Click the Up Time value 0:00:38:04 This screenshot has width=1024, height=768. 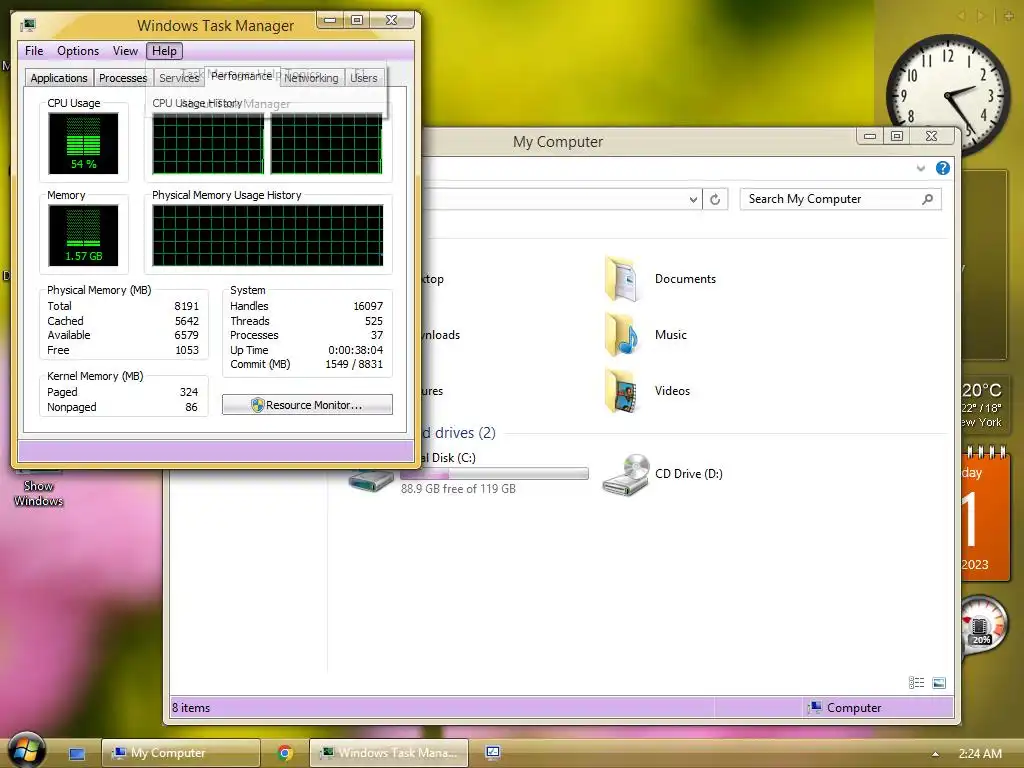coord(355,350)
